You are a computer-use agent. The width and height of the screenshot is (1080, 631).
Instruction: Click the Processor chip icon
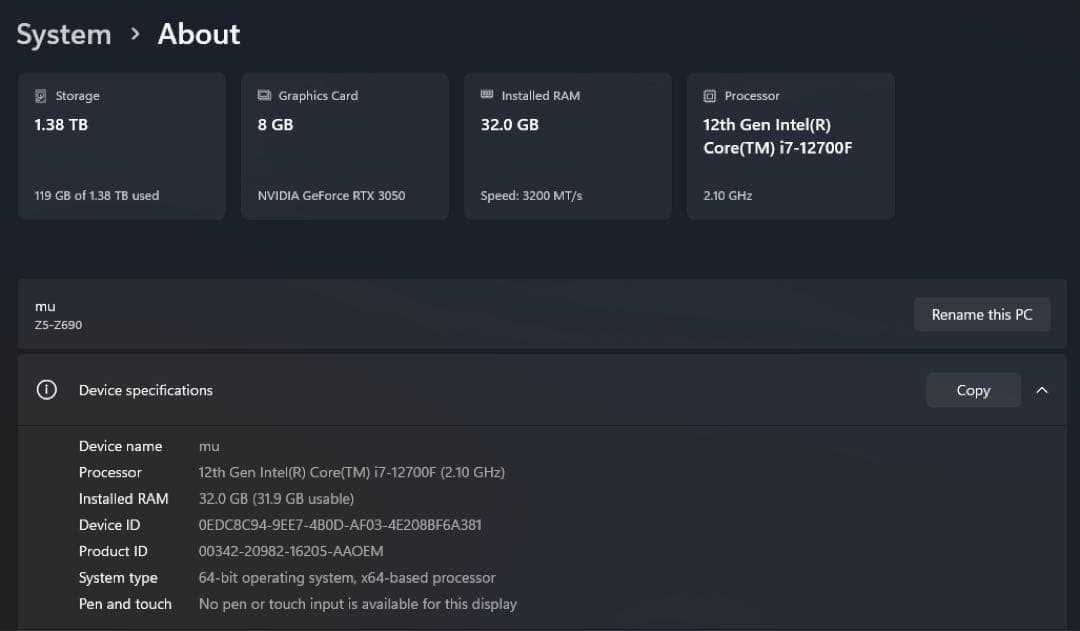710,96
